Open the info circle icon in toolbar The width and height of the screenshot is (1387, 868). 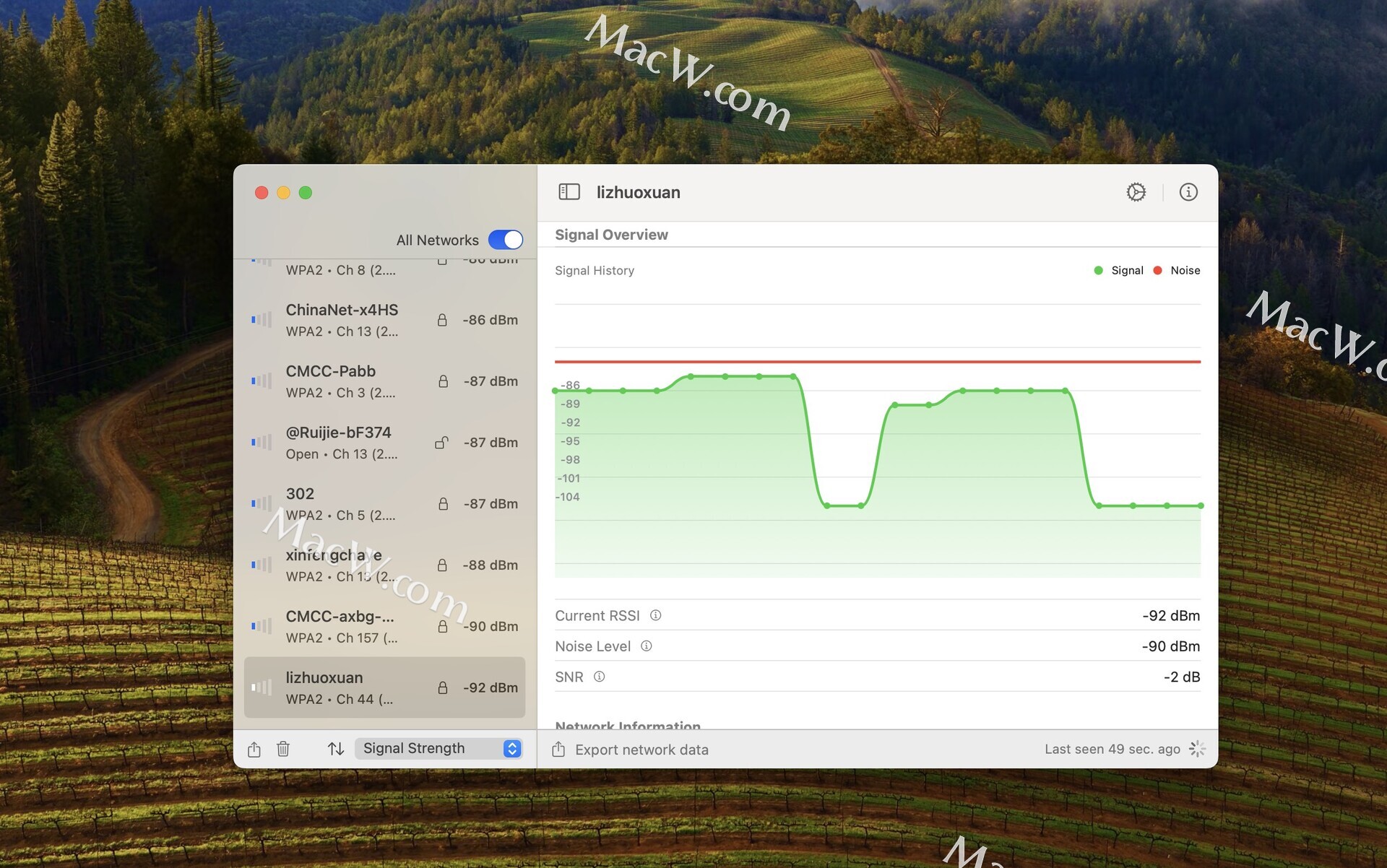tap(1188, 192)
